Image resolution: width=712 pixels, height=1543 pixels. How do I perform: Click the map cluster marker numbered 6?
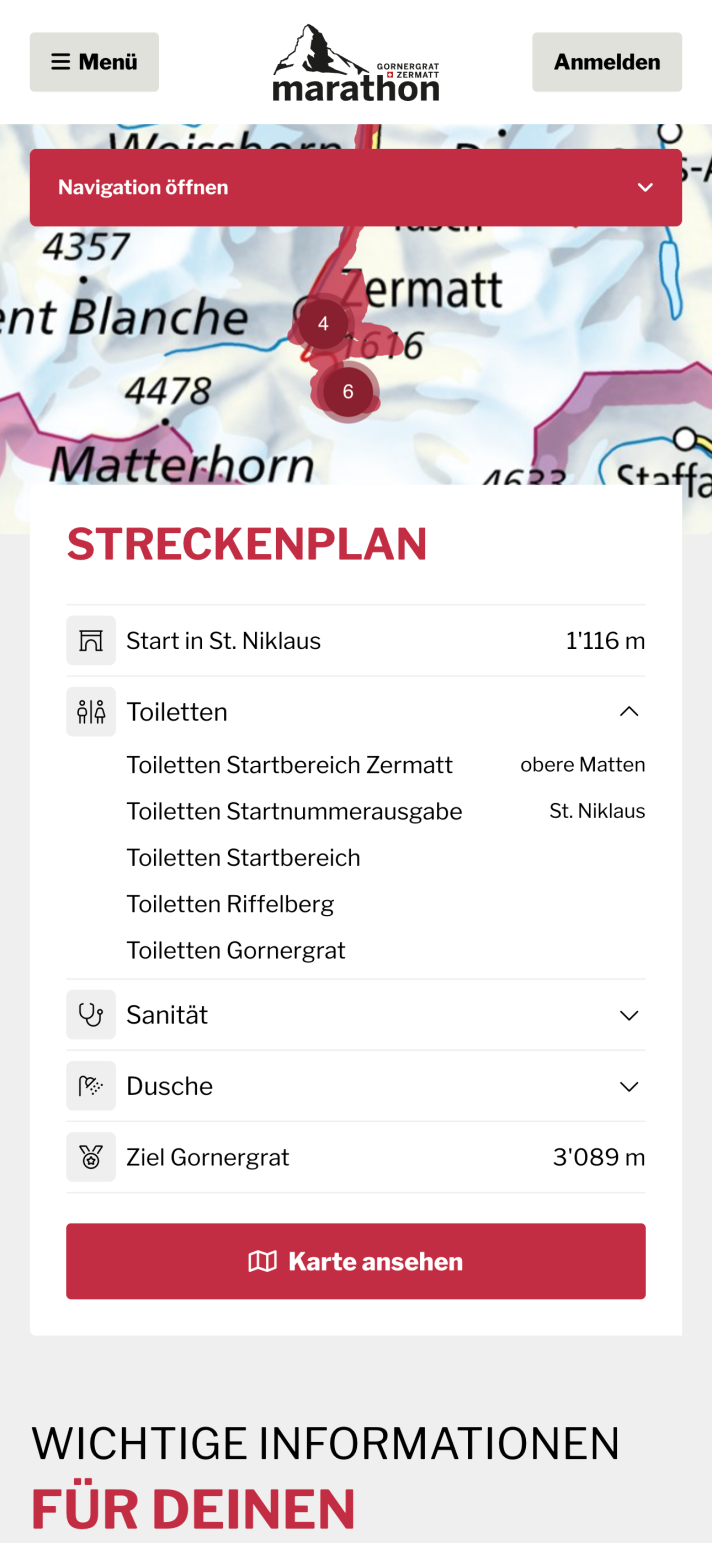tap(348, 391)
